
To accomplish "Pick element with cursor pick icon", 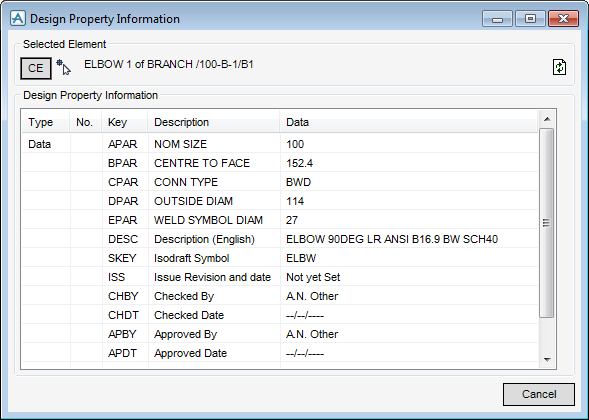I will tap(63, 67).
